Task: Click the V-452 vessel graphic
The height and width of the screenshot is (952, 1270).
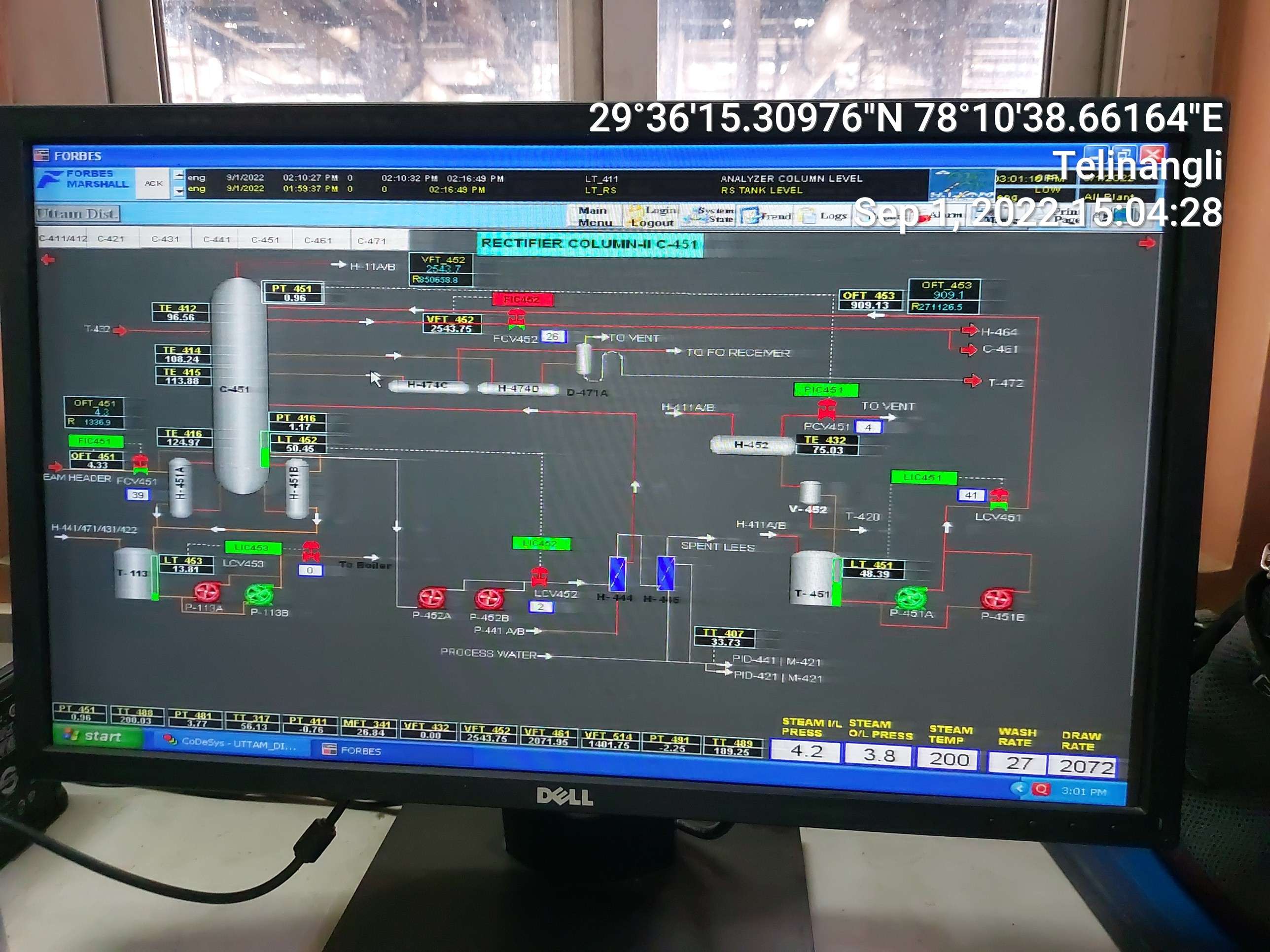Action: point(810,492)
